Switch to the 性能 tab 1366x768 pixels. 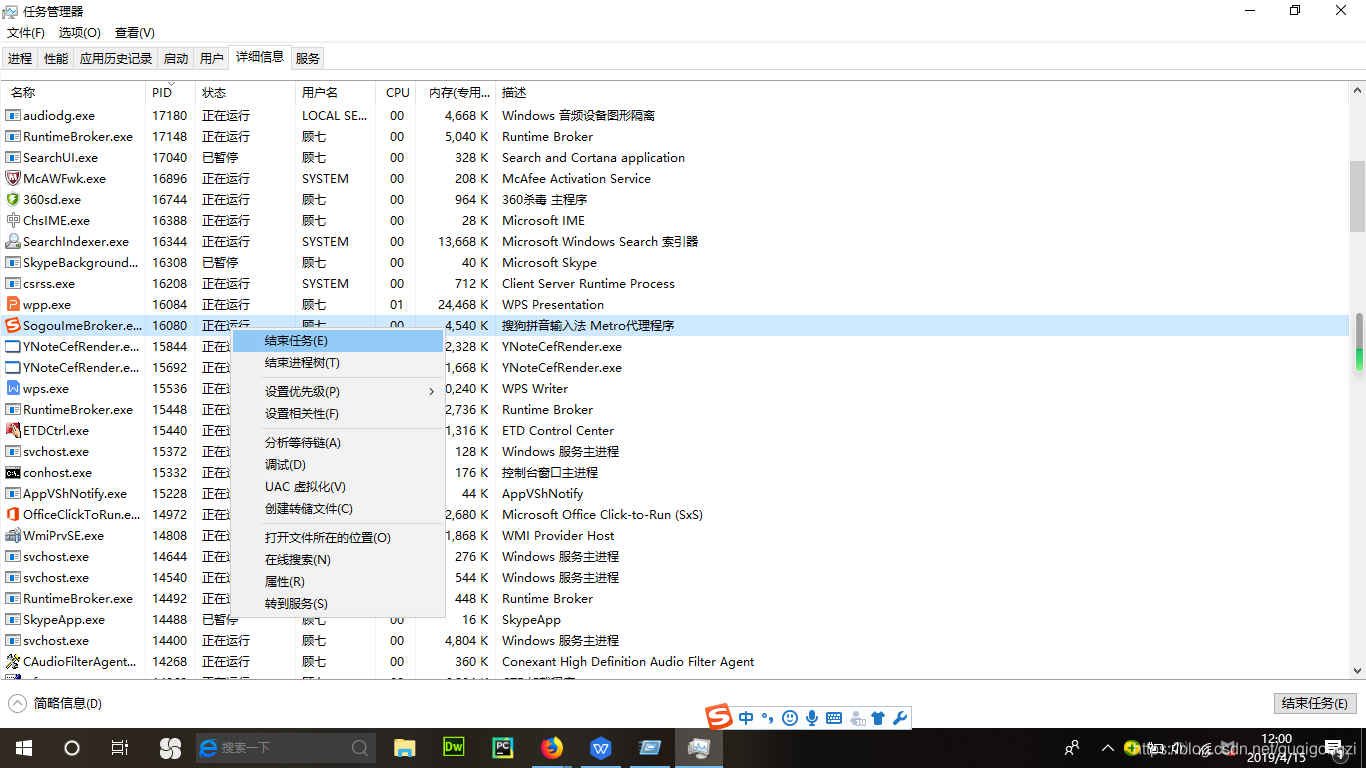pos(56,59)
